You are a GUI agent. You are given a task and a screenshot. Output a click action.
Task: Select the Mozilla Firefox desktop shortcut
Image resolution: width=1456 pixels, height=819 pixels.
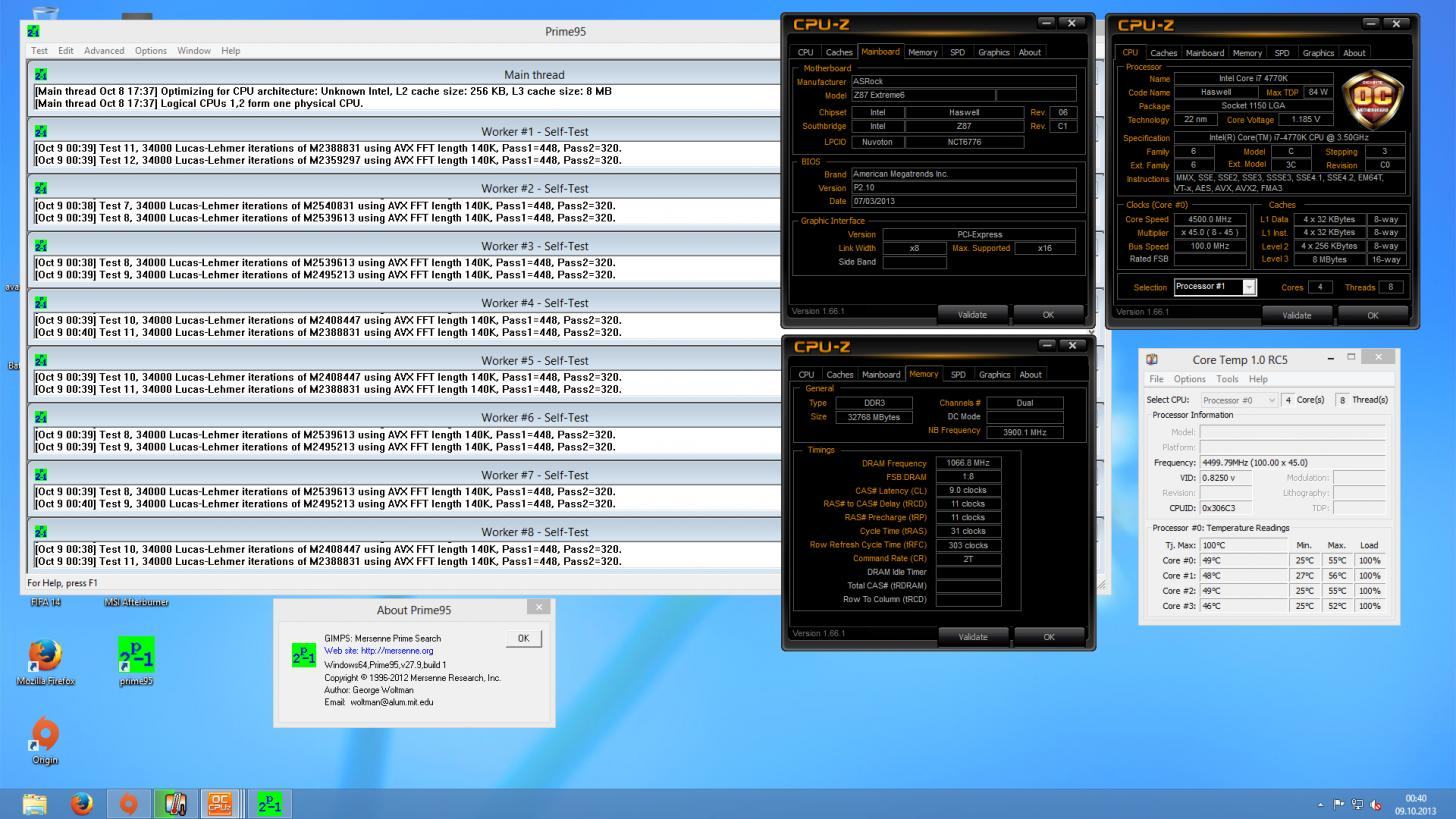45,662
